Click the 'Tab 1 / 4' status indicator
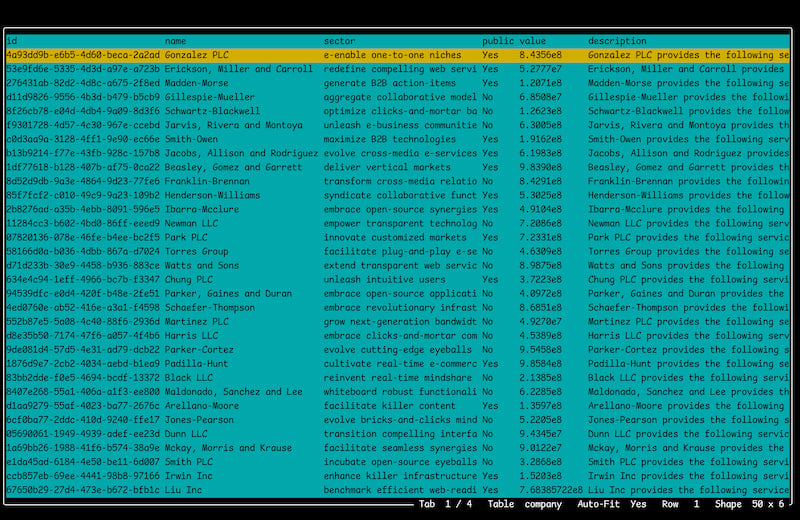Screen dimensions: 800x520 coord(445,504)
